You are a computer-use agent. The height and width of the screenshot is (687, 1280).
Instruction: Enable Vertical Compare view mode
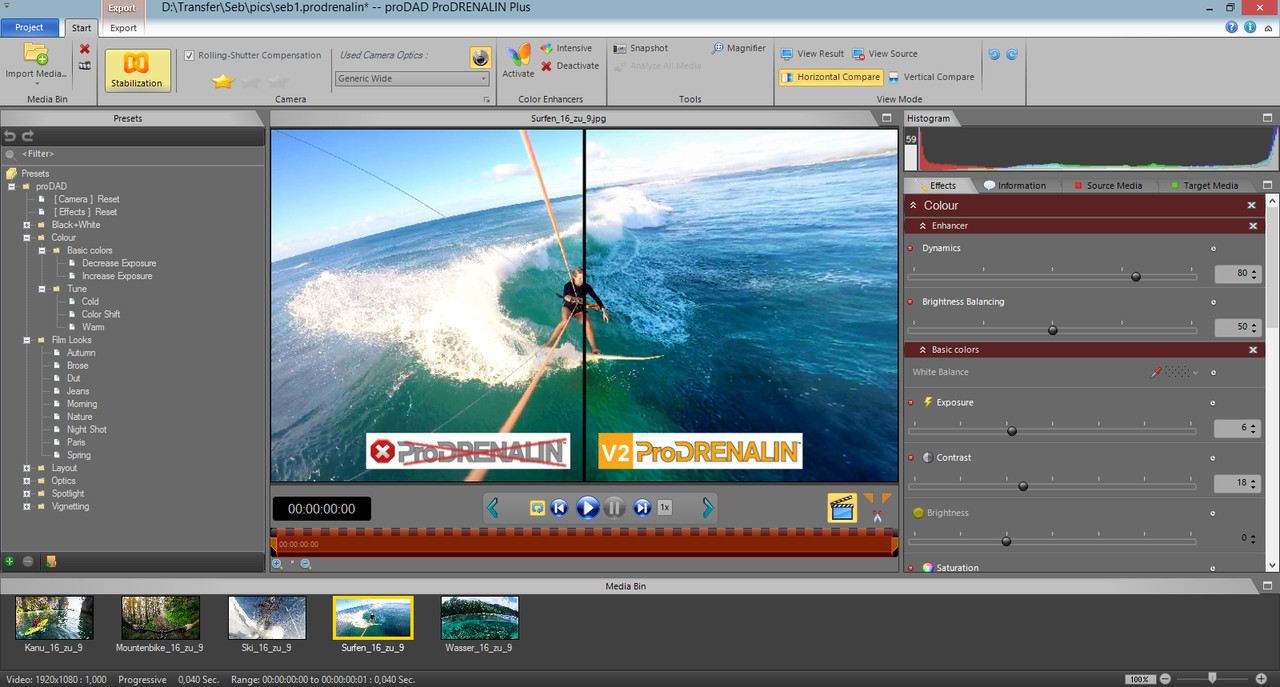click(931, 77)
